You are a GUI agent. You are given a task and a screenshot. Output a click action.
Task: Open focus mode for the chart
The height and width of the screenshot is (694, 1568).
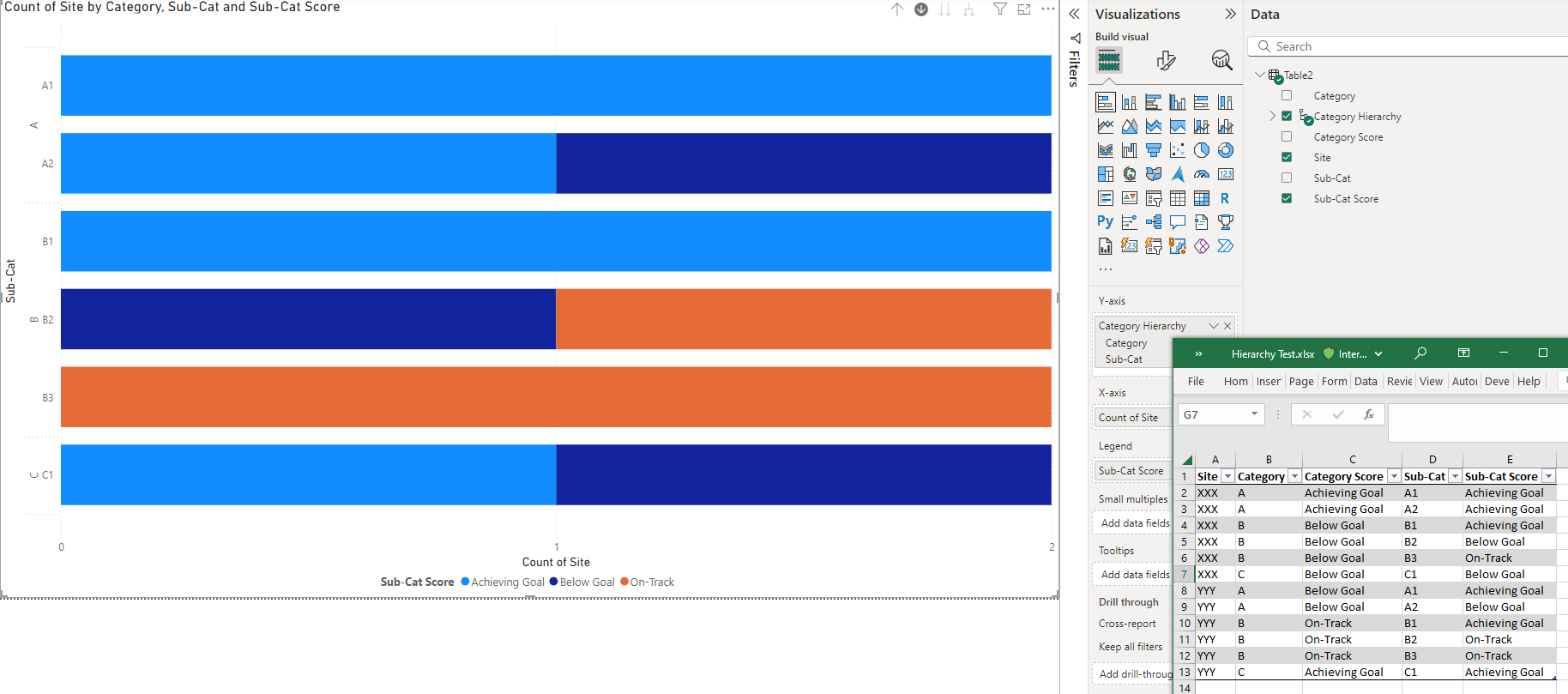pyautogui.click(x=1024, y=9)
